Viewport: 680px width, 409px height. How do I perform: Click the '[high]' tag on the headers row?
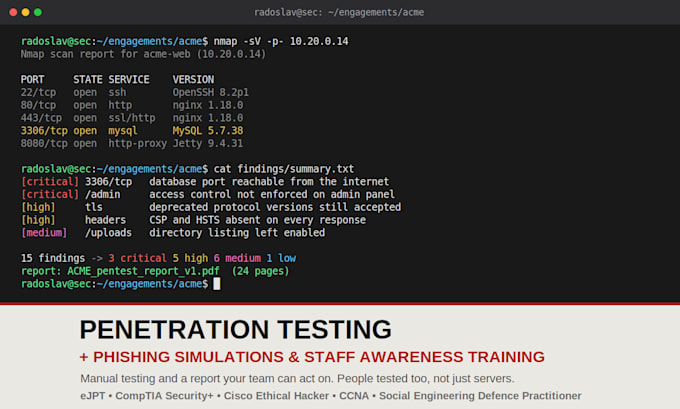pyautogui.click(x=38, y=220)
